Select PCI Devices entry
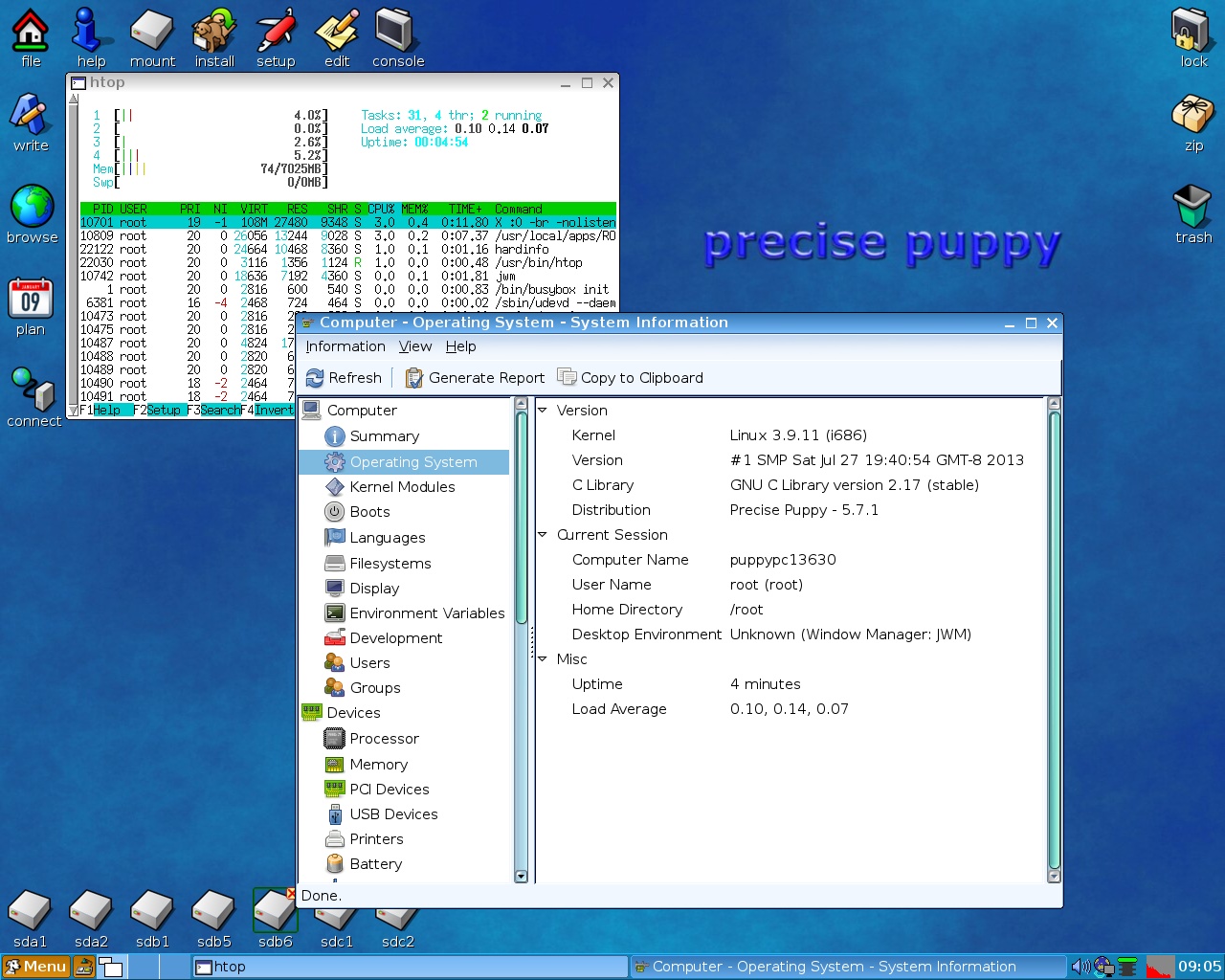Screen dimensions: 1225x980 pyautogui.click(x=389, y=790)
